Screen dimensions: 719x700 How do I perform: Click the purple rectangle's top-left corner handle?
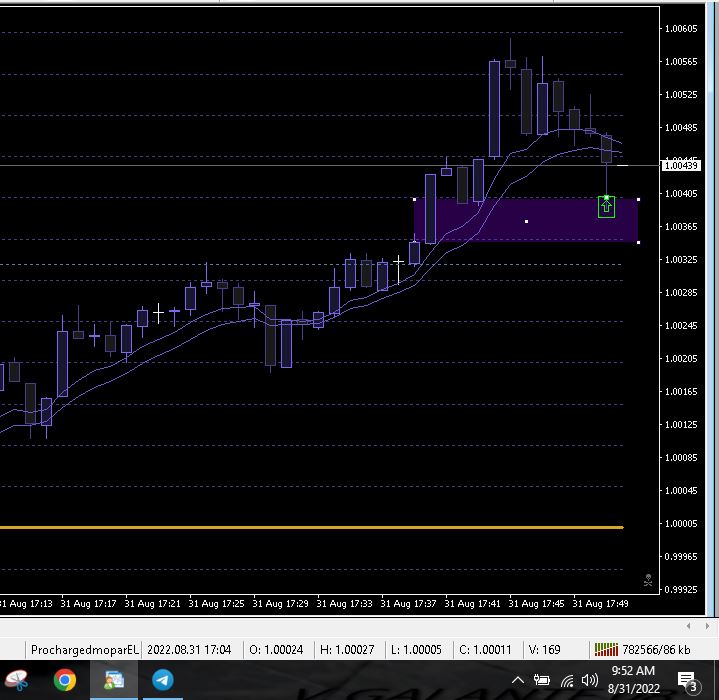415,199
